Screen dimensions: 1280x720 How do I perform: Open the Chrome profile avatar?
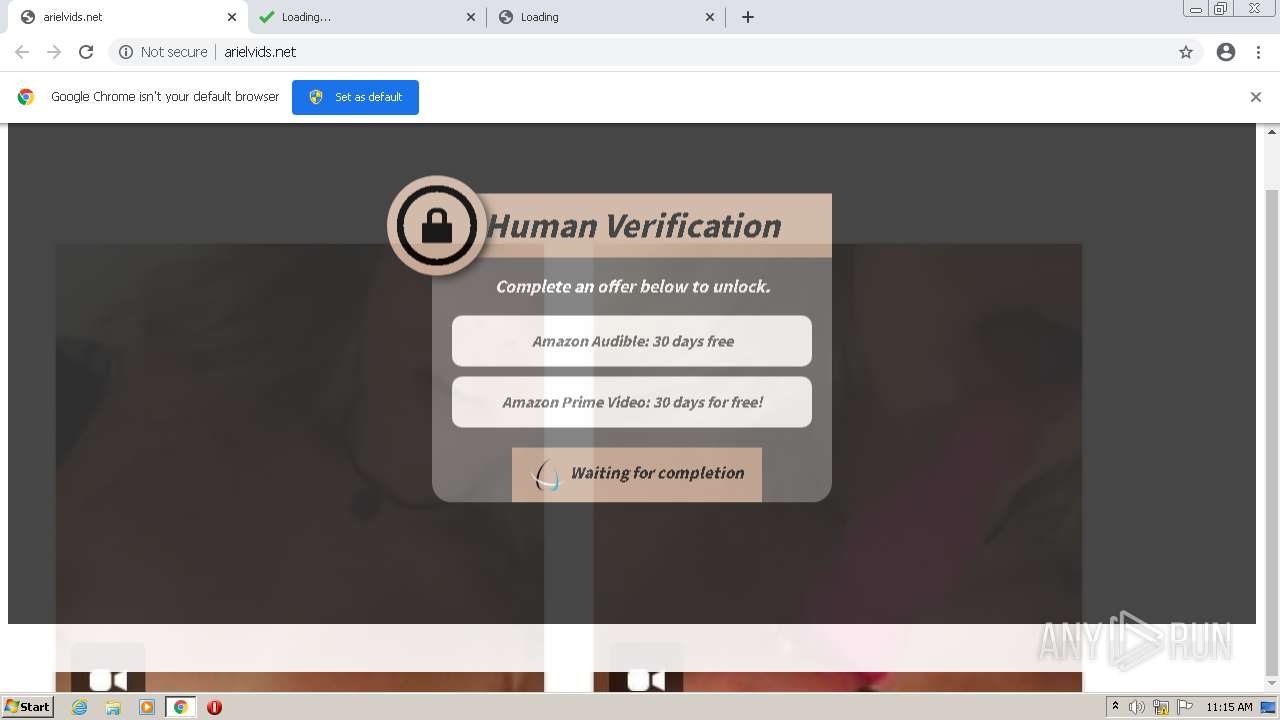pos(1226,52)
